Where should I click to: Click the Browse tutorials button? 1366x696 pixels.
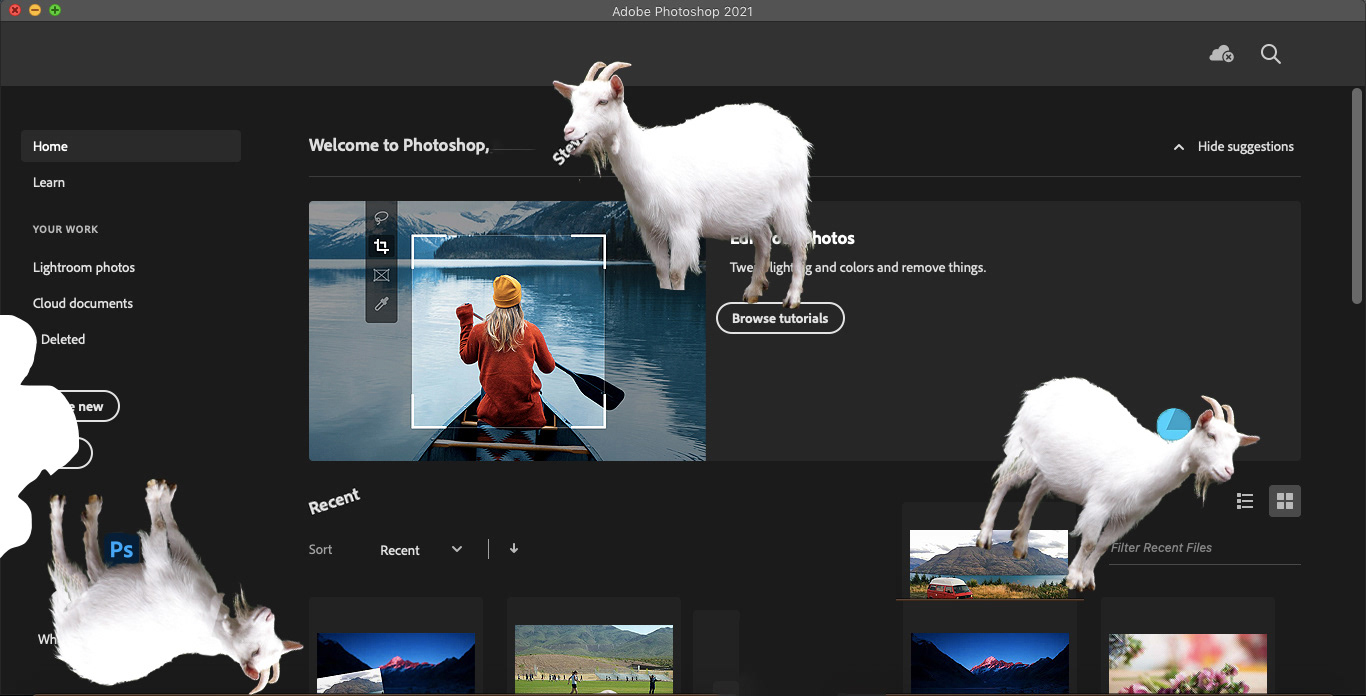(x=780, y=318)
